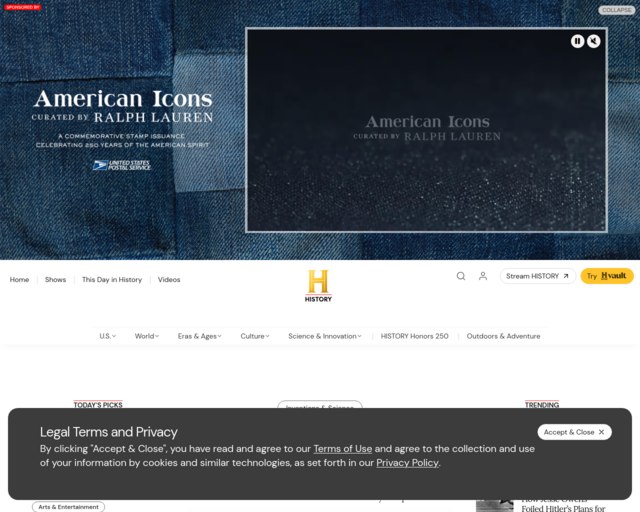640x512 pixels.
Task: Open Outdoors & Adventure link
Action: (503, 336)
